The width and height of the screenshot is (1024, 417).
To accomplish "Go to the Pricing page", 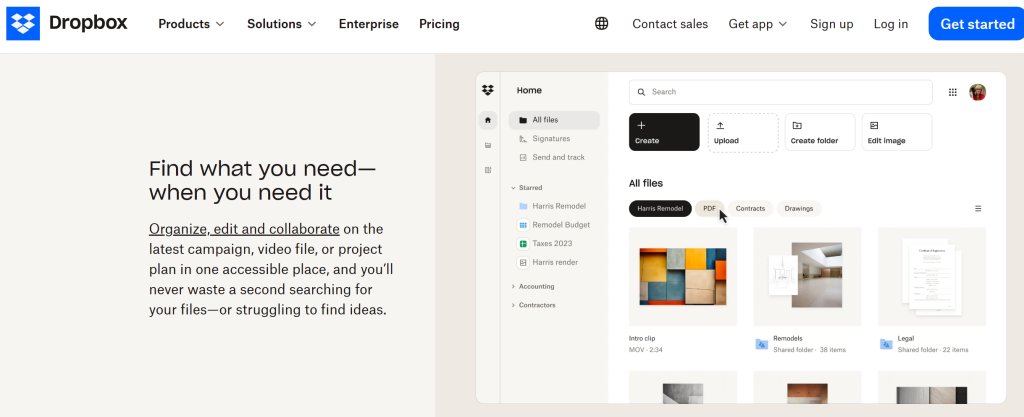I will pyautogui.click(x=439, y=24).
